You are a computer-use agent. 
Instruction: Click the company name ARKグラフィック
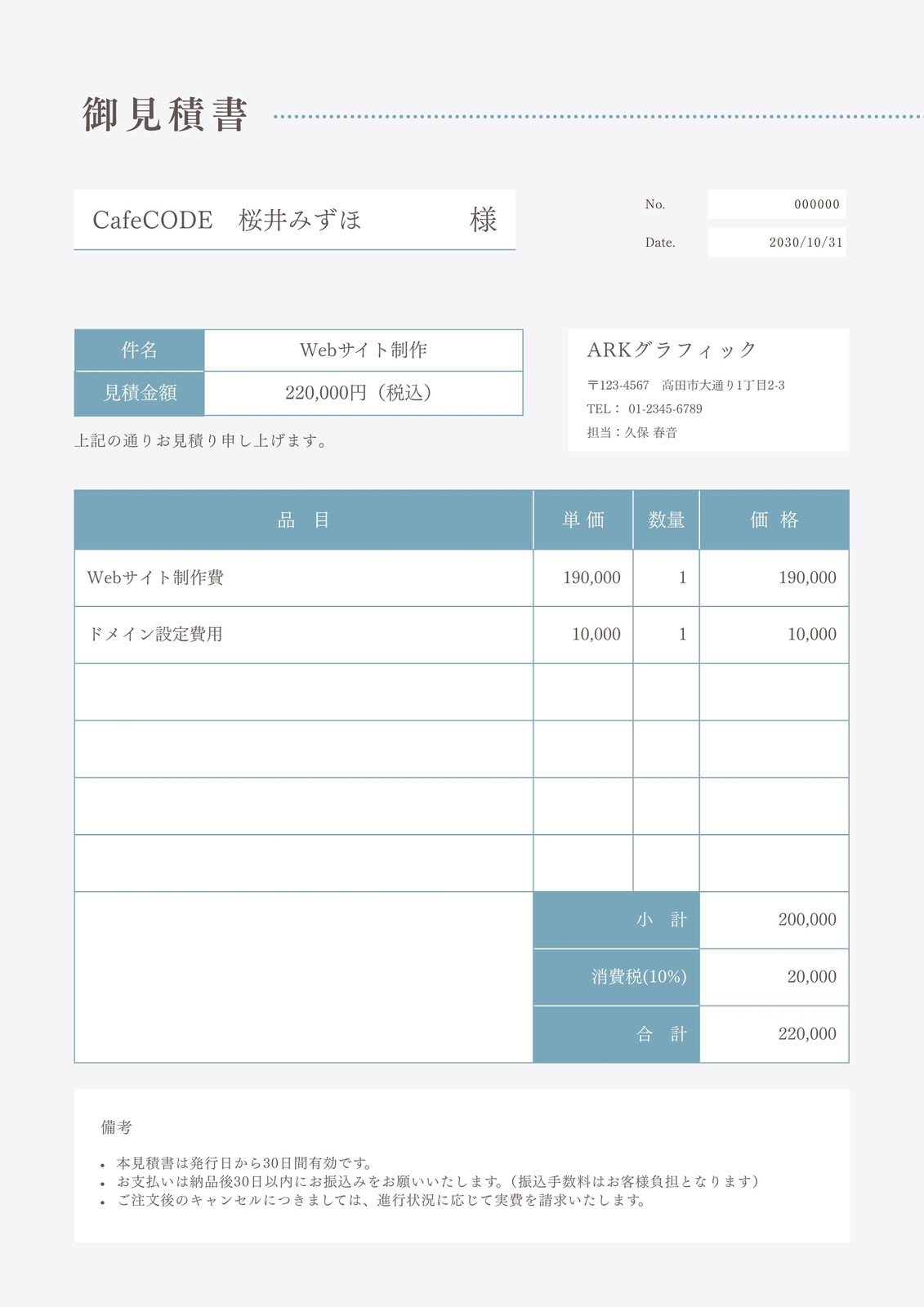pyautogui.click(x=672, y=350)
